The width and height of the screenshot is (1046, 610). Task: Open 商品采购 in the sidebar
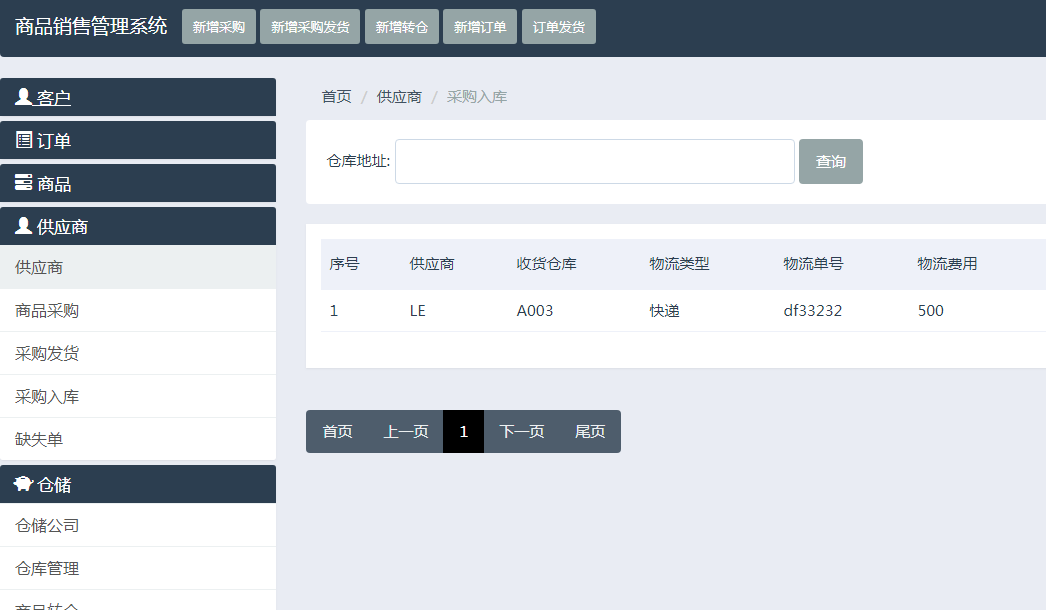tap(47, 311)
